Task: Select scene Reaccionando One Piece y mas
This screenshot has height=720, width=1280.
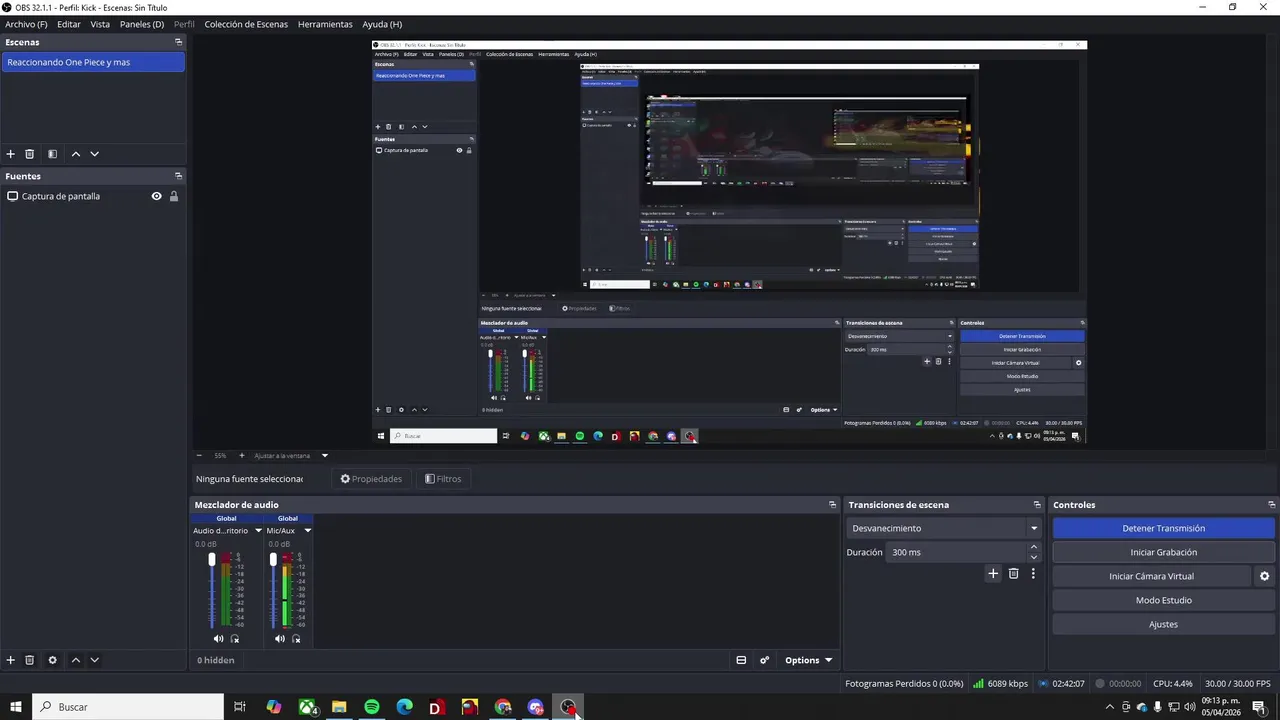Action: click(x=93, y=62)
